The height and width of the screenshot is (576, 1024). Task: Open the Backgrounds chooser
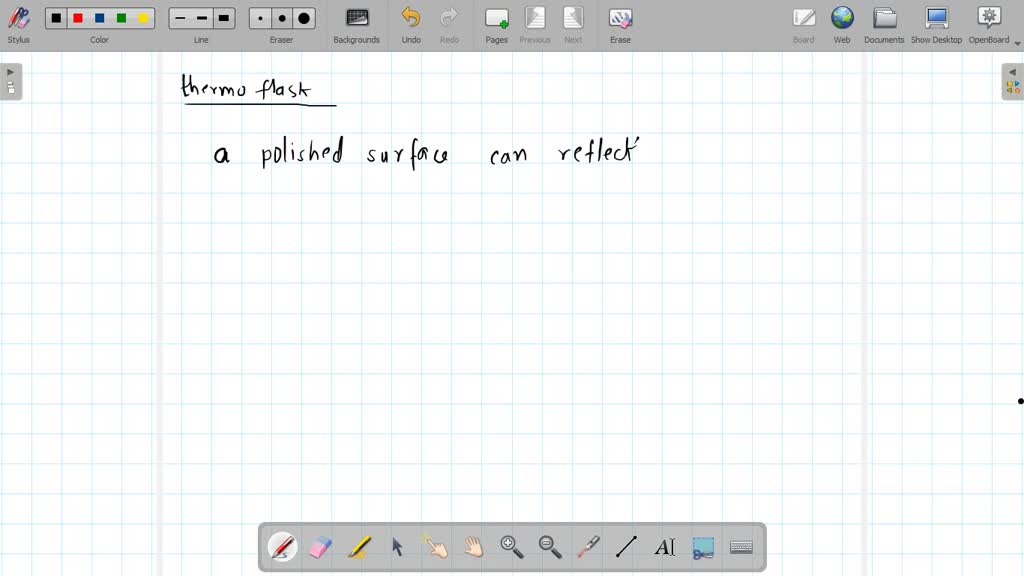point(356,24)
